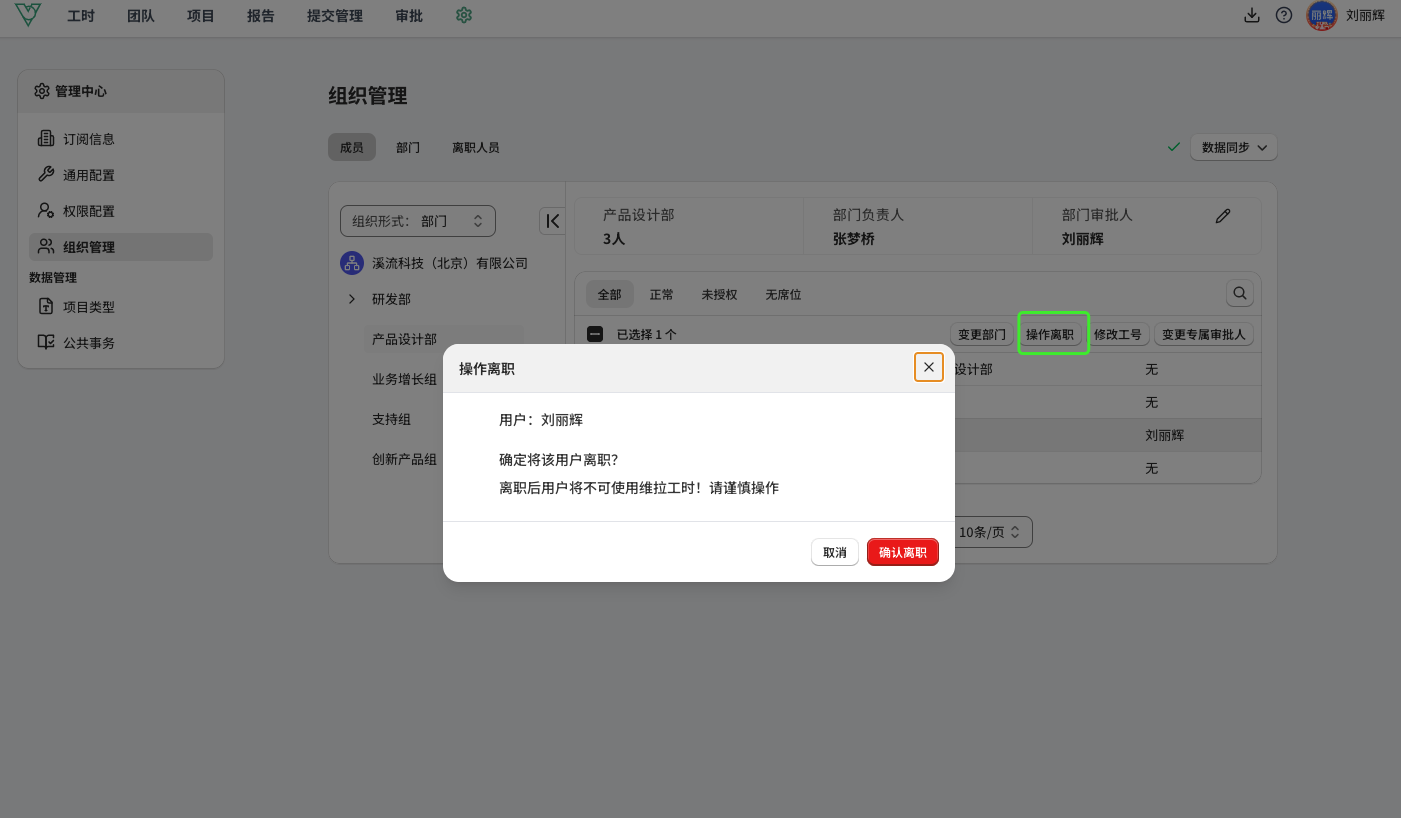Click the 取消 button in dialog
The height and width of the screenshot is (818, 1401).
tap(835, 552)
